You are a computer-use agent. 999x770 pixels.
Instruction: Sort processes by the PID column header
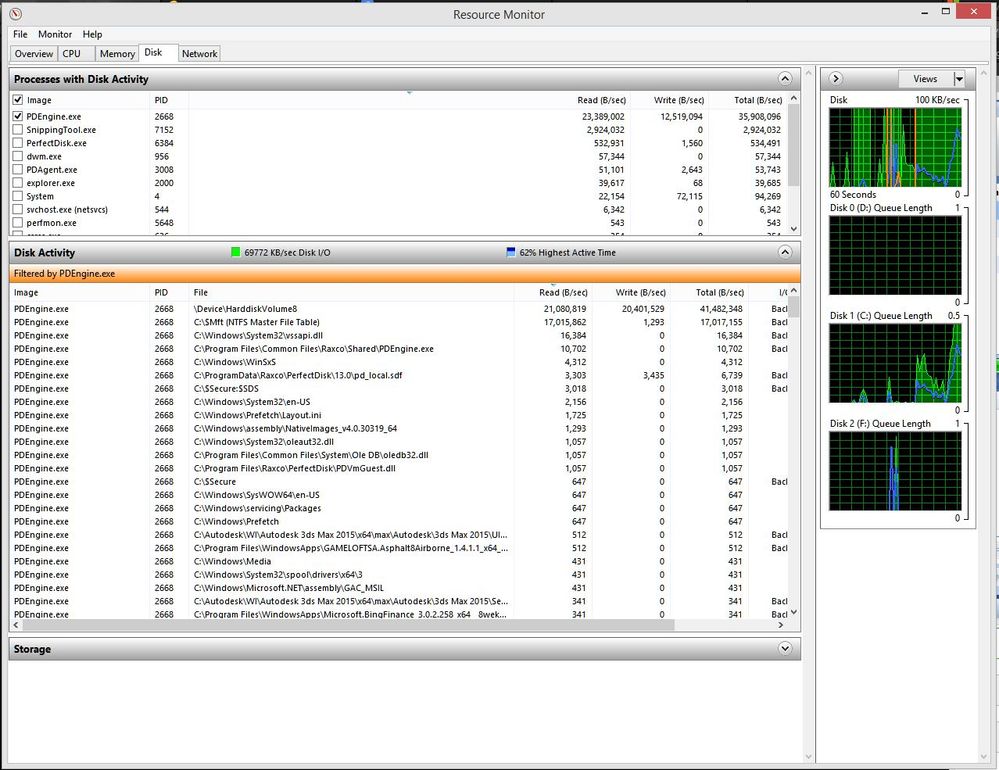pyautogui.click(x=161, y=100)
